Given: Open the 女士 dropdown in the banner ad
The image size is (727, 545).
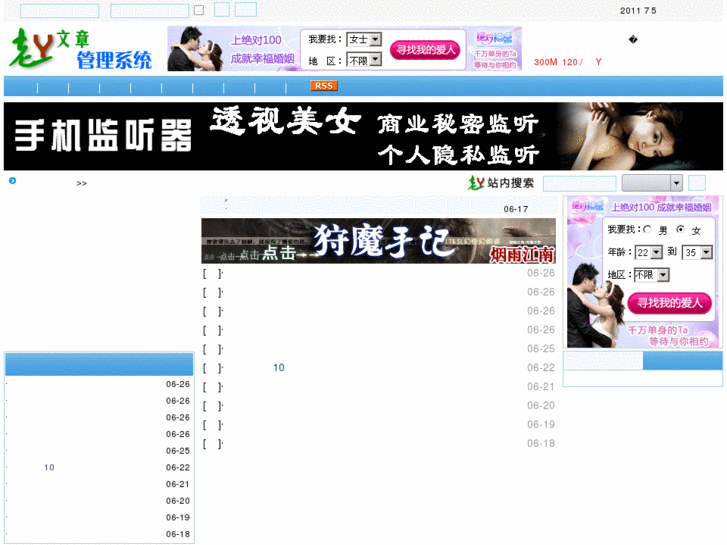Looking at the screenshot, I should point(364,39).
